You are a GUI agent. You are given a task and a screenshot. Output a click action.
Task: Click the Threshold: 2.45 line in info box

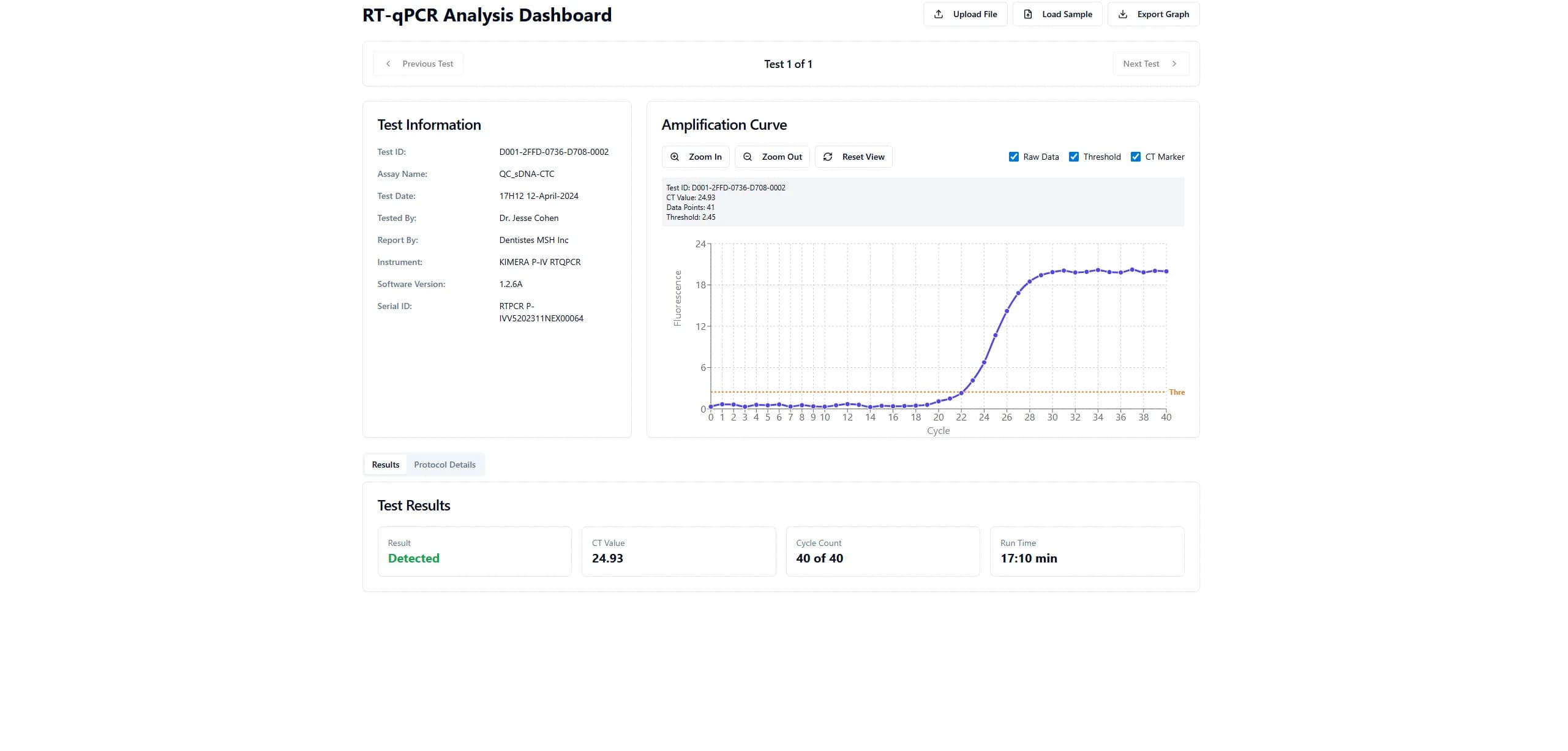click(691, 217)
